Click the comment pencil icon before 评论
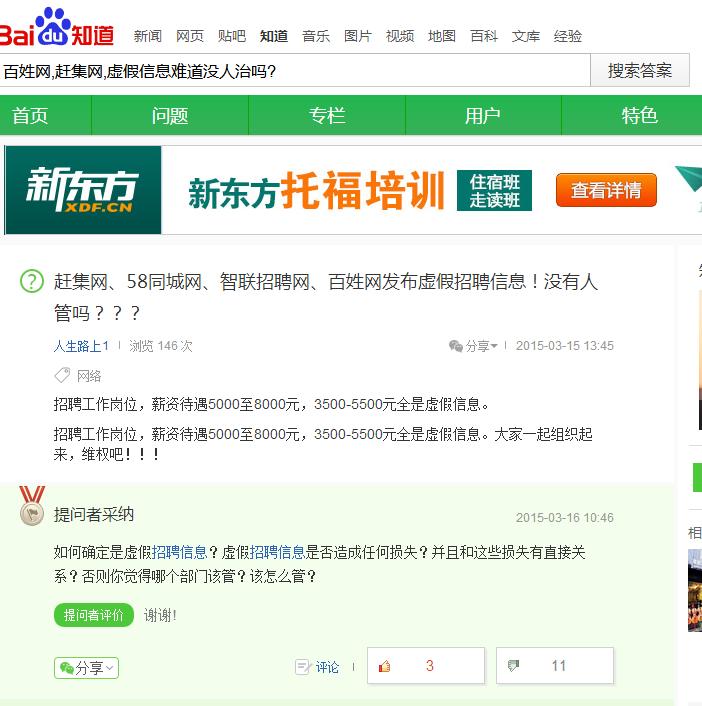The height and width of the screenshot is (706, 702). coord(303,666)
